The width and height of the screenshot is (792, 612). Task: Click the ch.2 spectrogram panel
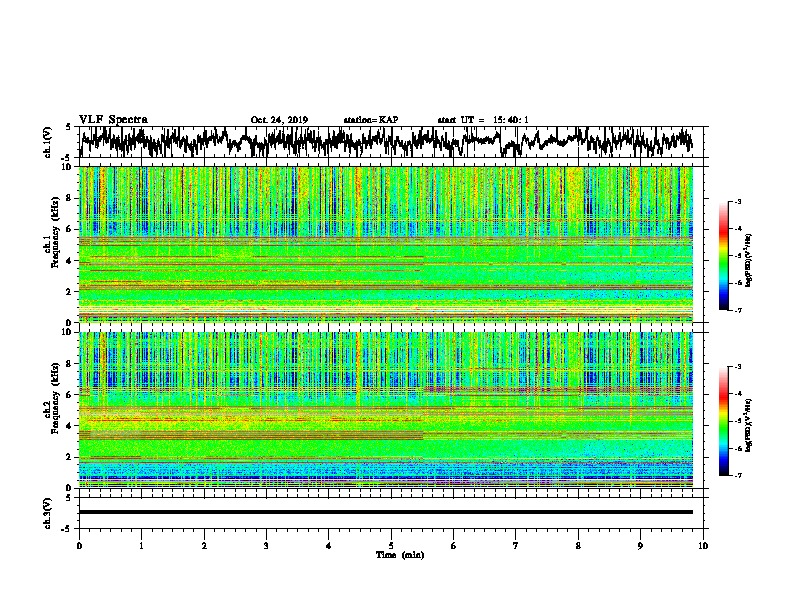tap(386, 410)
